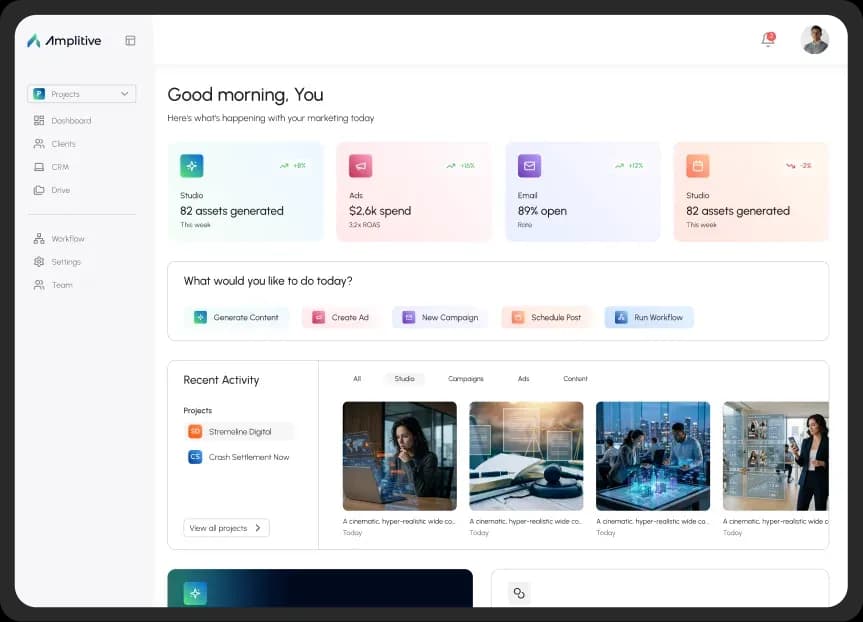Click the +8% trend indicator on Studio card
This screenshot has height=622, width=863.
(x=293, y=165)
